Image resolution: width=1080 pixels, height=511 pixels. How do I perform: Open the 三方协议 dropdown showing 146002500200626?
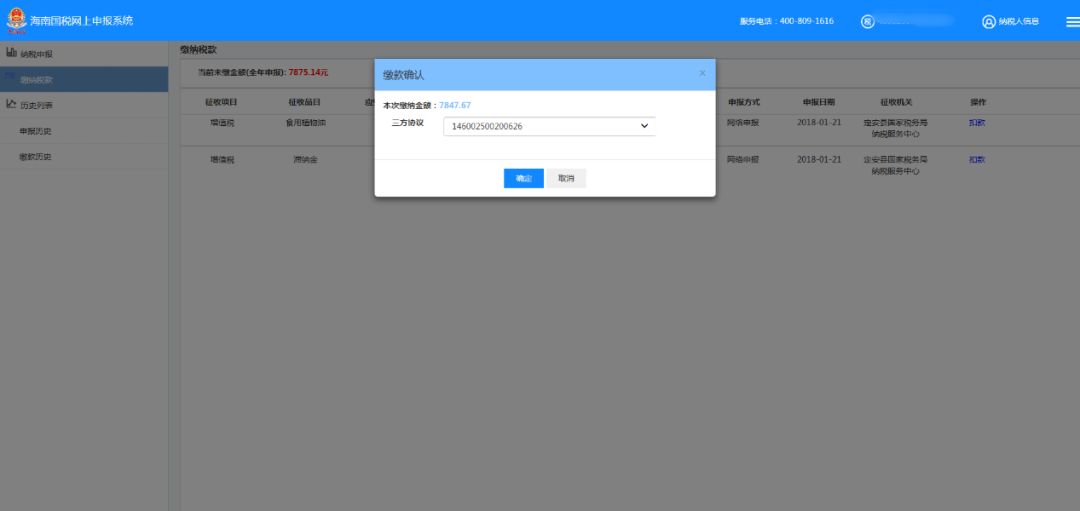549,127
